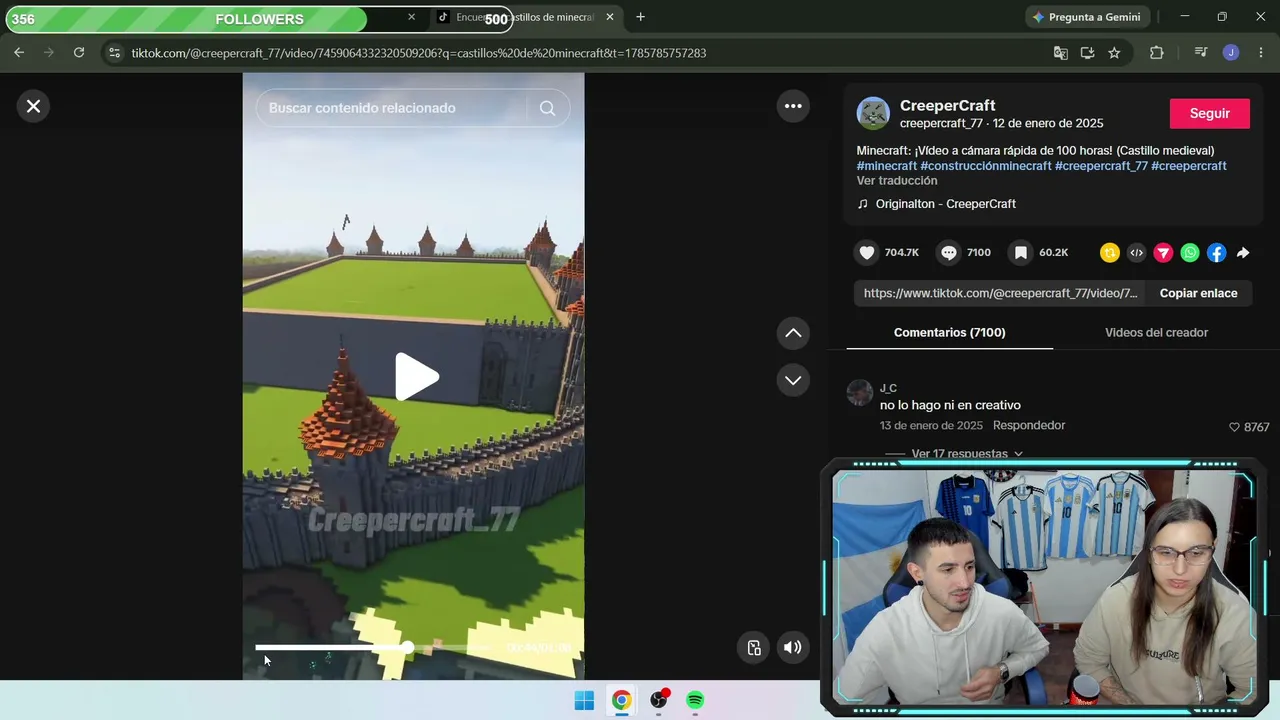Expand Ver 17 respuestas replies

point(966,454)
